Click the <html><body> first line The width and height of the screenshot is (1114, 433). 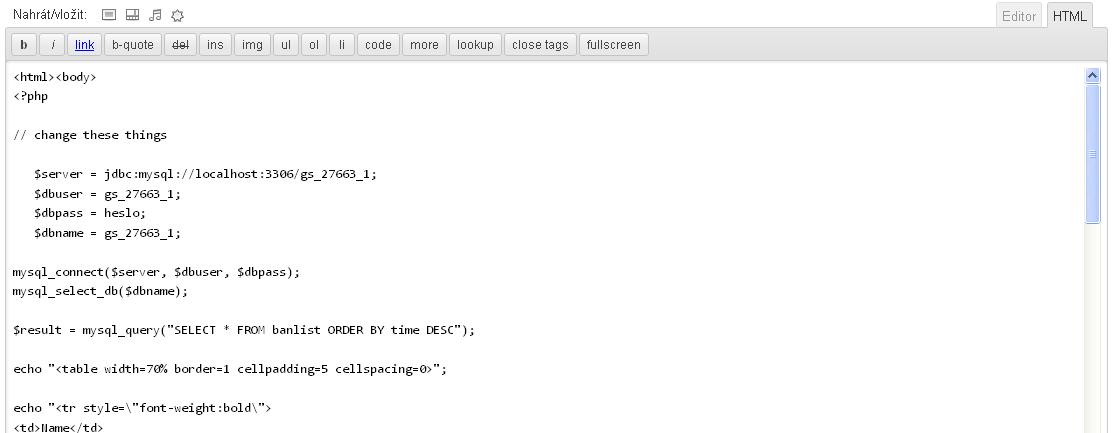pos(55,77)
